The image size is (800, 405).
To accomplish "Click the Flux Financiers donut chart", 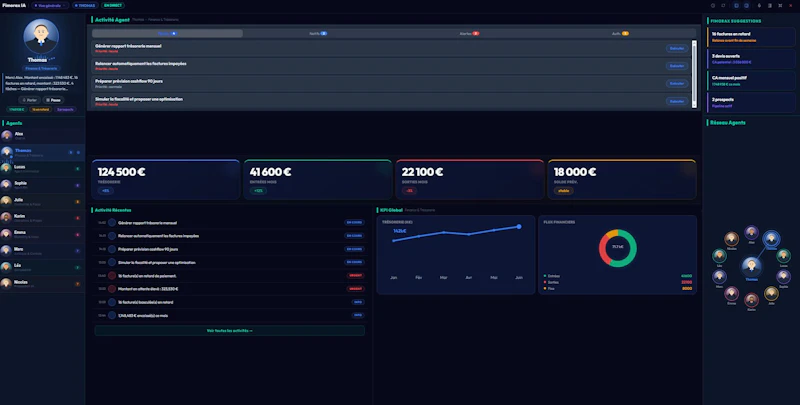I will point(617,248).
